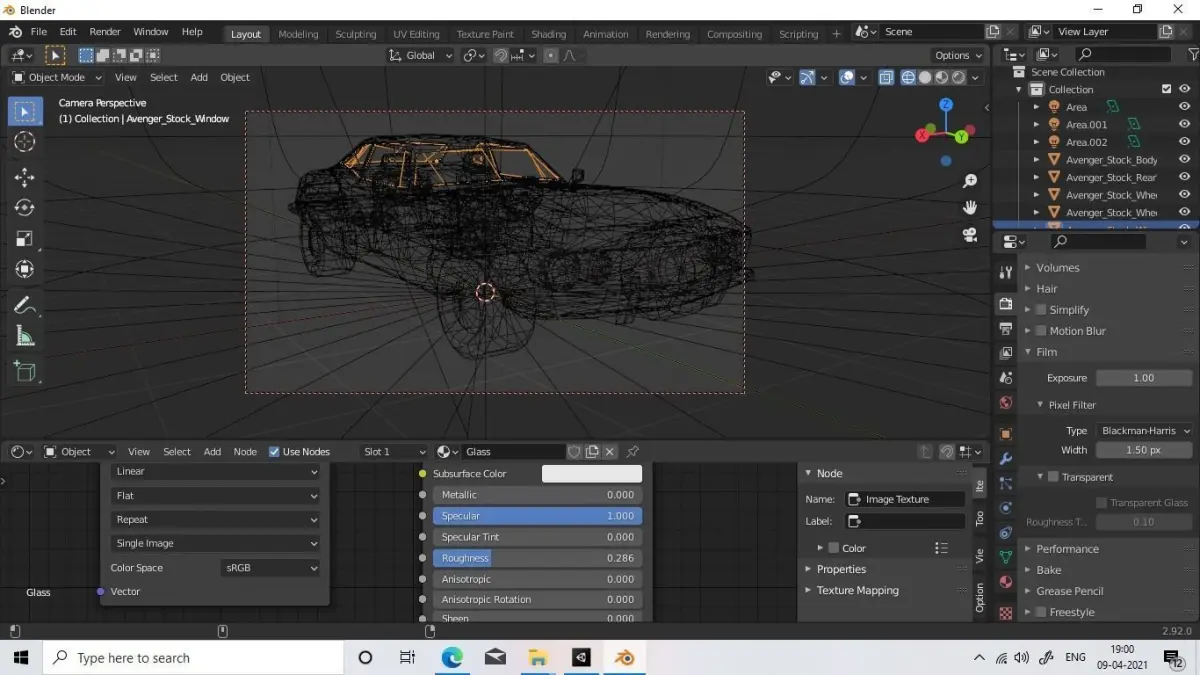Select the Measure tool

point(25,337)
